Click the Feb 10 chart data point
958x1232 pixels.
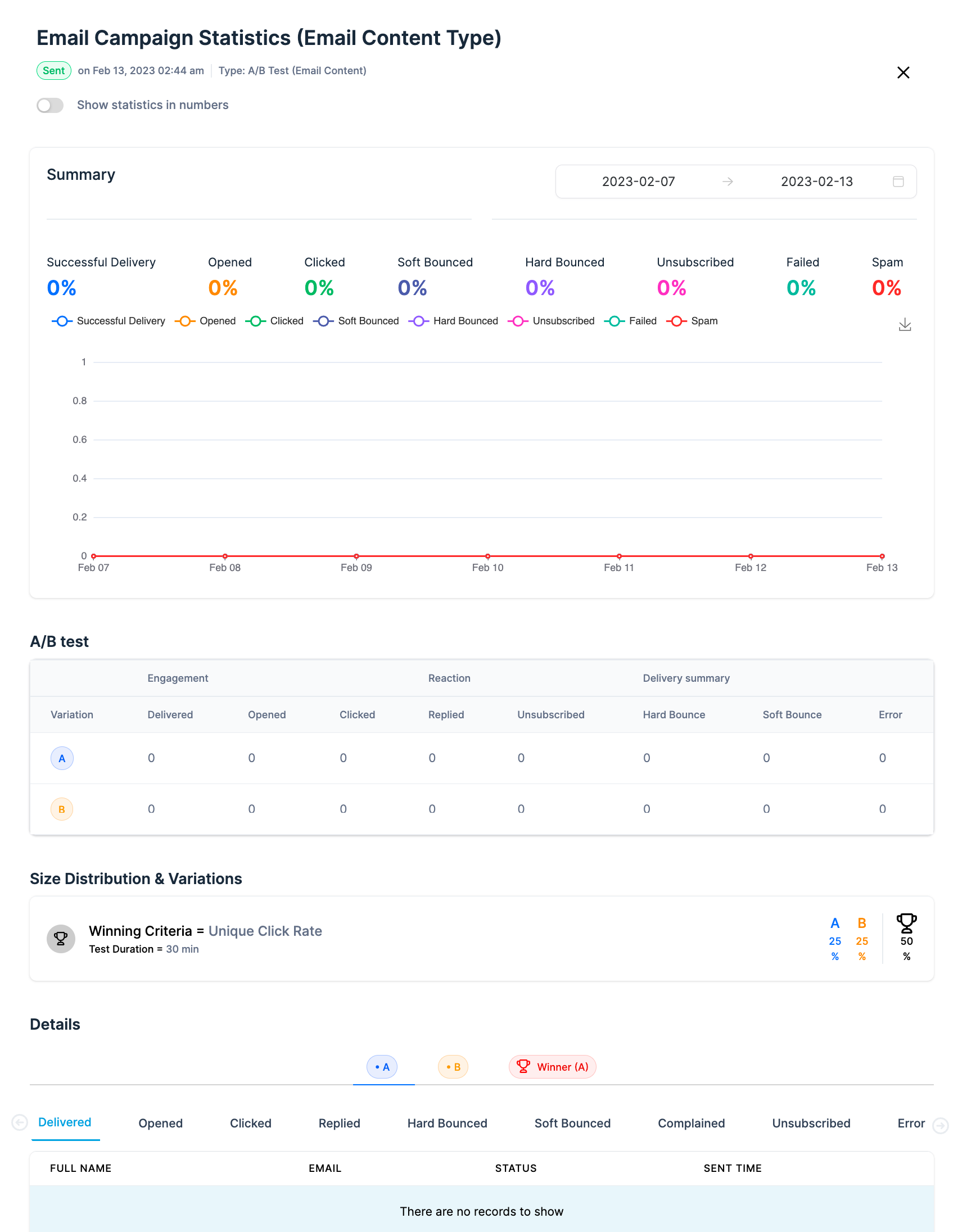coord(487,556)
